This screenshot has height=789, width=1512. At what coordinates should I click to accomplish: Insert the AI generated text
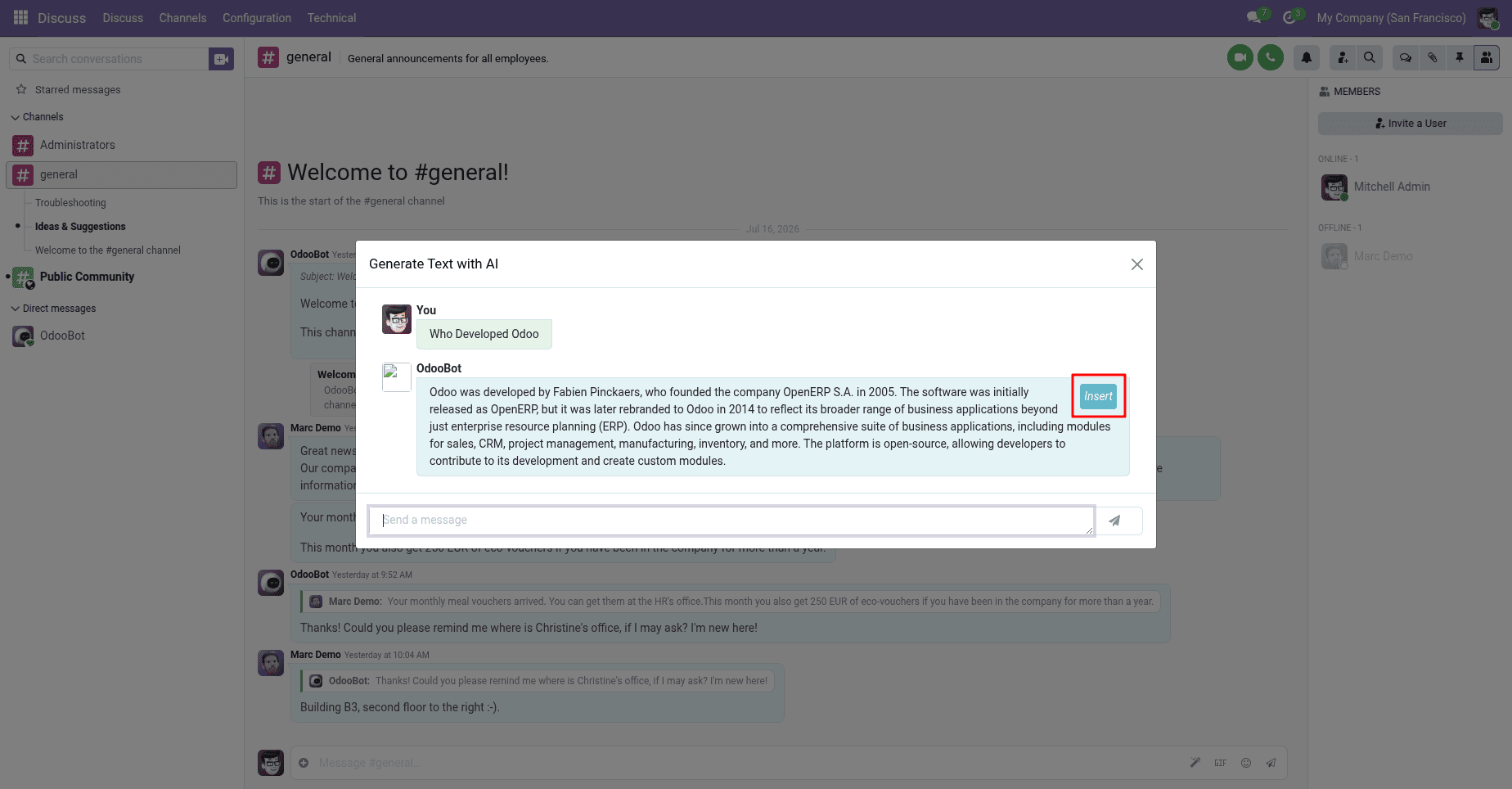tap(1098, 396)
